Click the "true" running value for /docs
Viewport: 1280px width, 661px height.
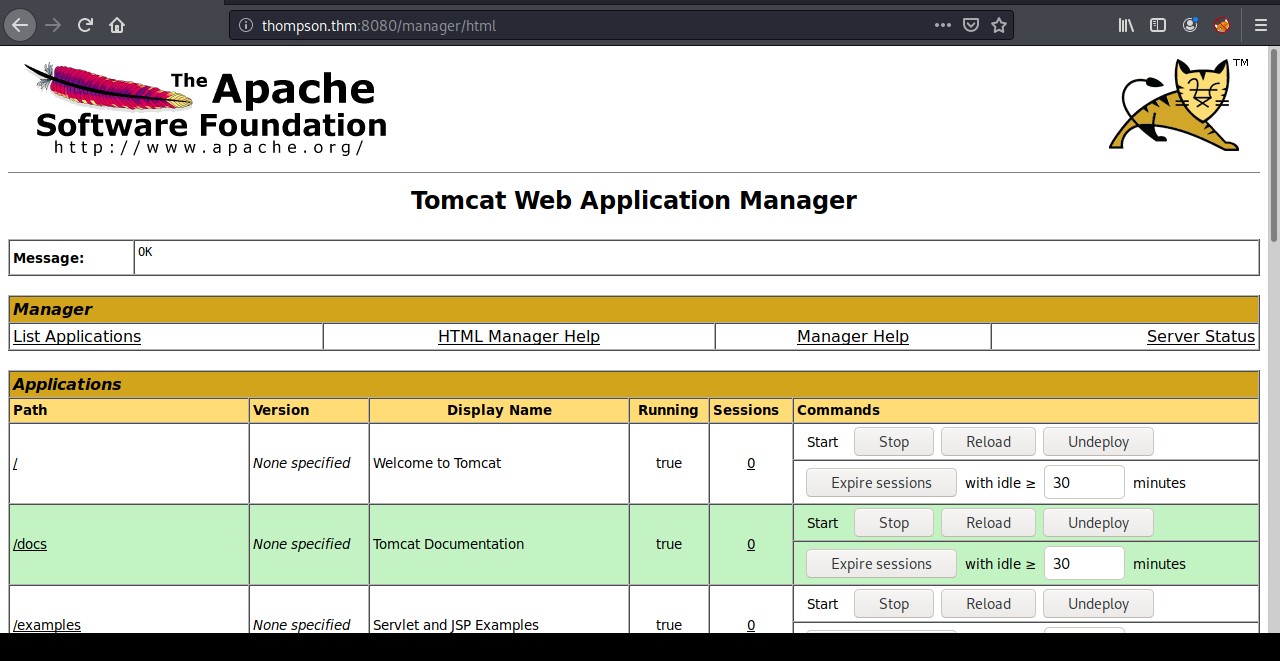click(x=669, y=544)
